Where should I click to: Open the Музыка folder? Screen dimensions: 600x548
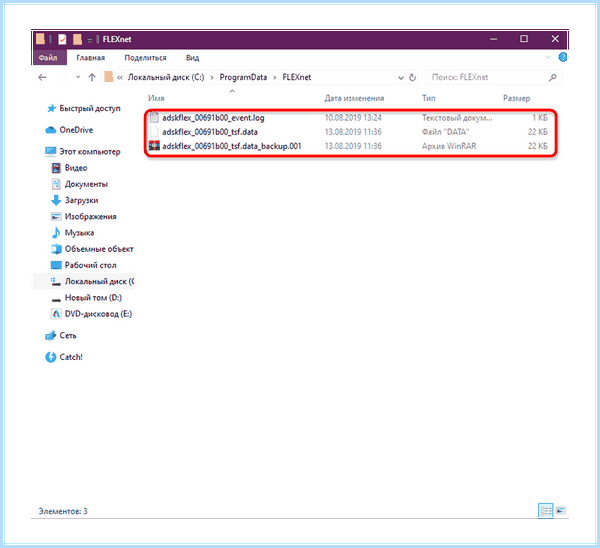point(79,233)
